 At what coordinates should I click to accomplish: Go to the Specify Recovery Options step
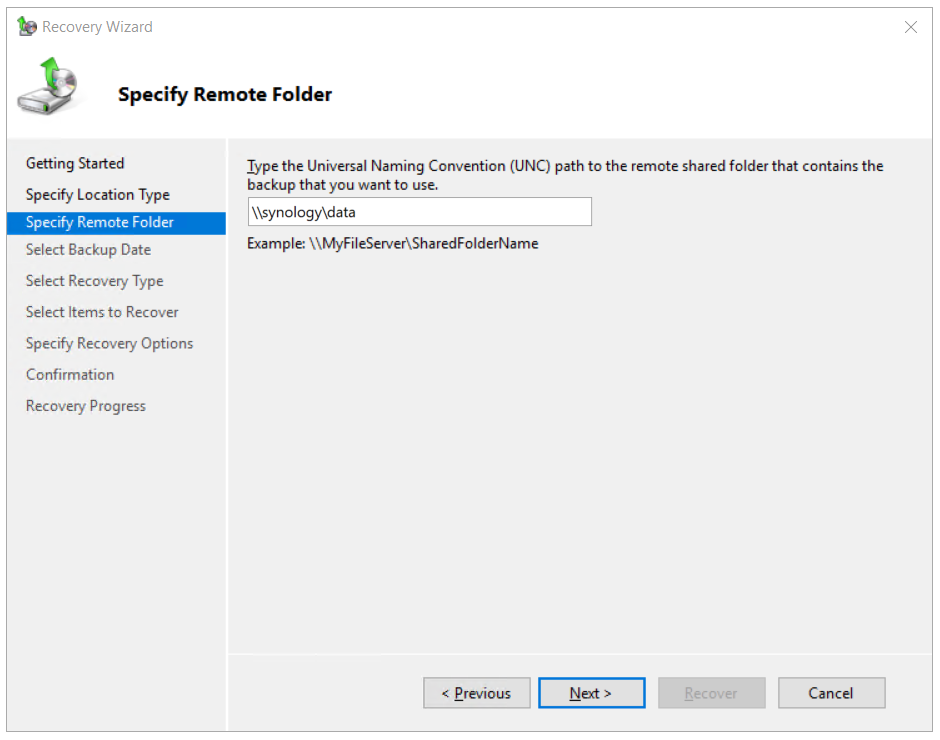coord(110,343)
